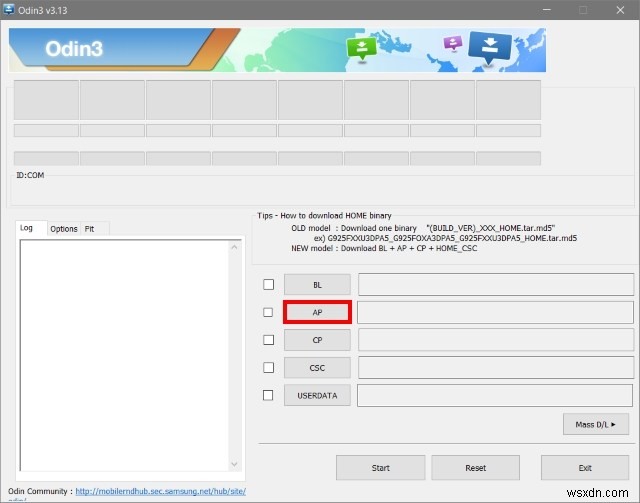Image resolution: width=640 pixels, height=503 pixels.
Task: Reset the Odin settings
Action: [476, 468]
